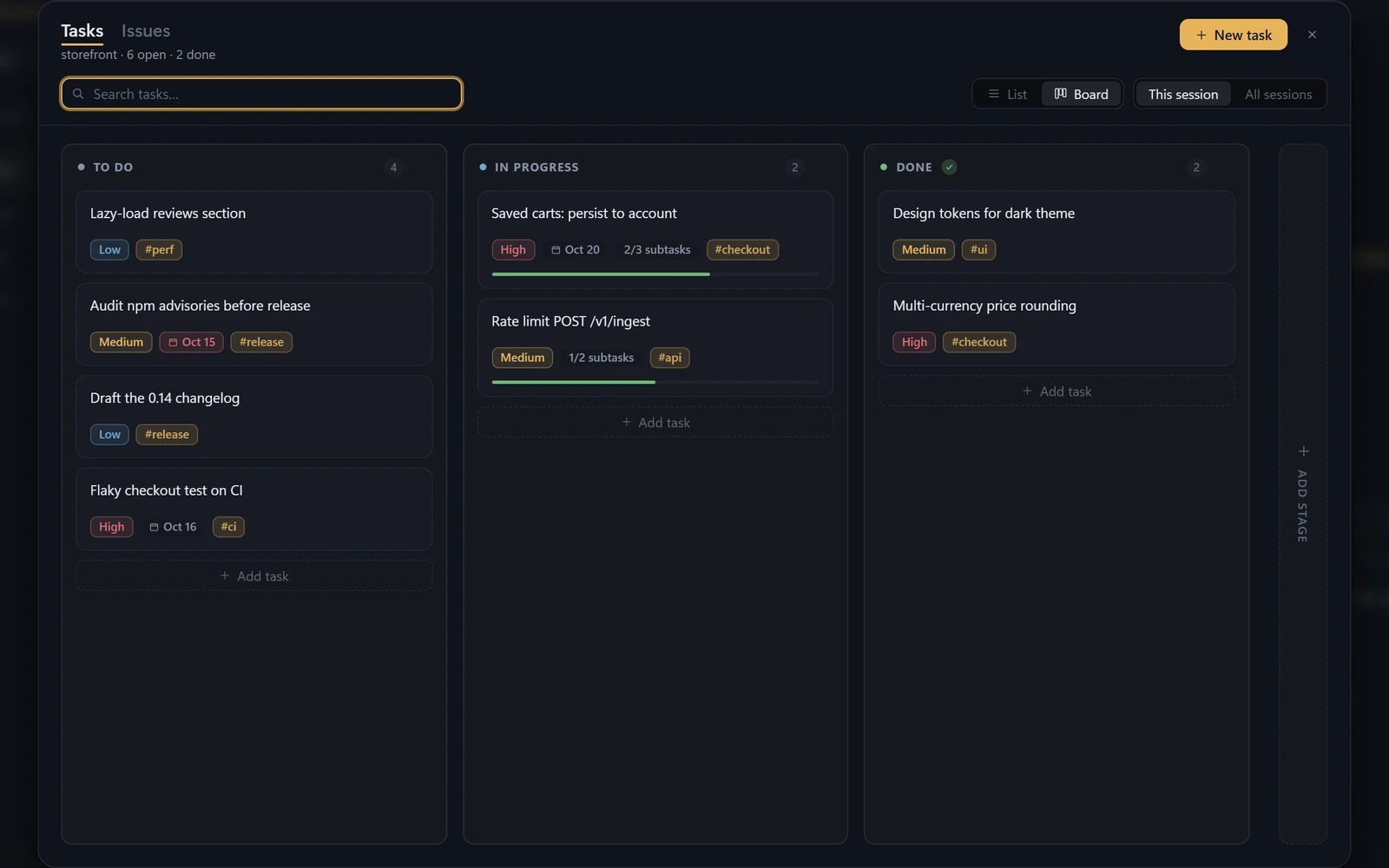Image resolution: width=1389 pixels, height=868 pixels.
Task: Switch to Board view
Action: [1081, 94]
